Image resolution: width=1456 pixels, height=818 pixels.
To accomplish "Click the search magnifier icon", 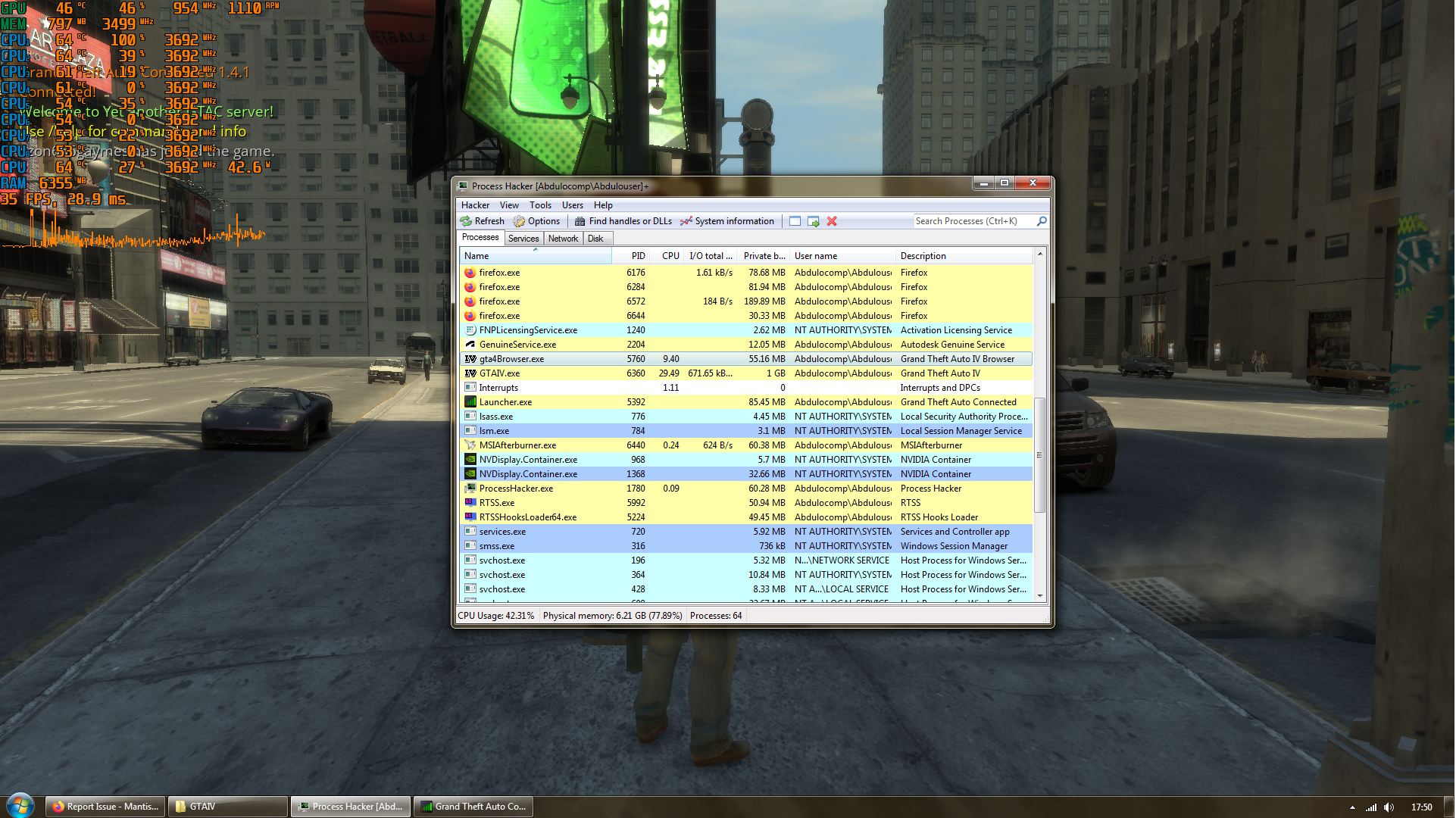I will [1042, 221].
